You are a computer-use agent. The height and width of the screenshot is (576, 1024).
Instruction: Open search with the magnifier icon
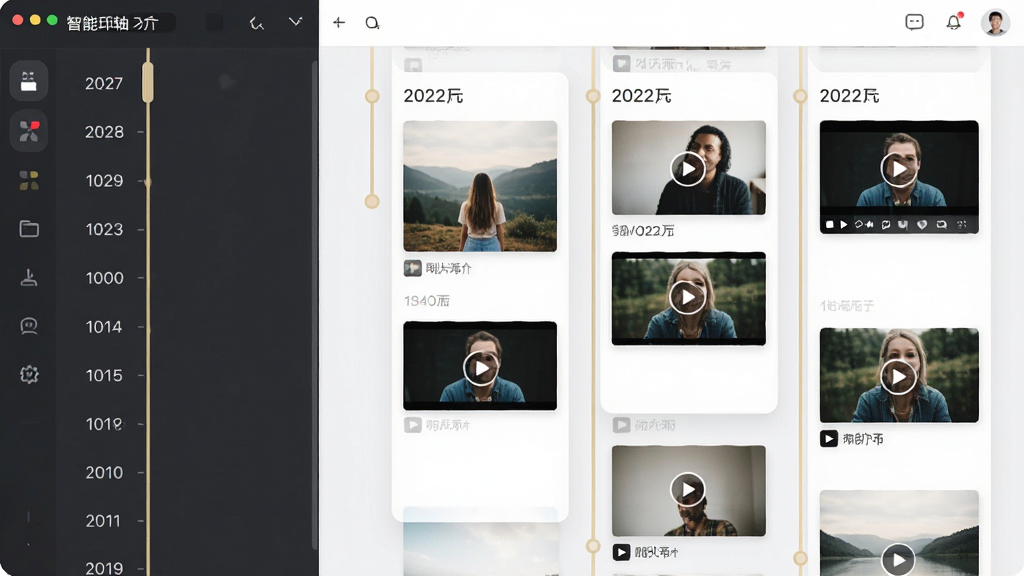click(372, 23)
